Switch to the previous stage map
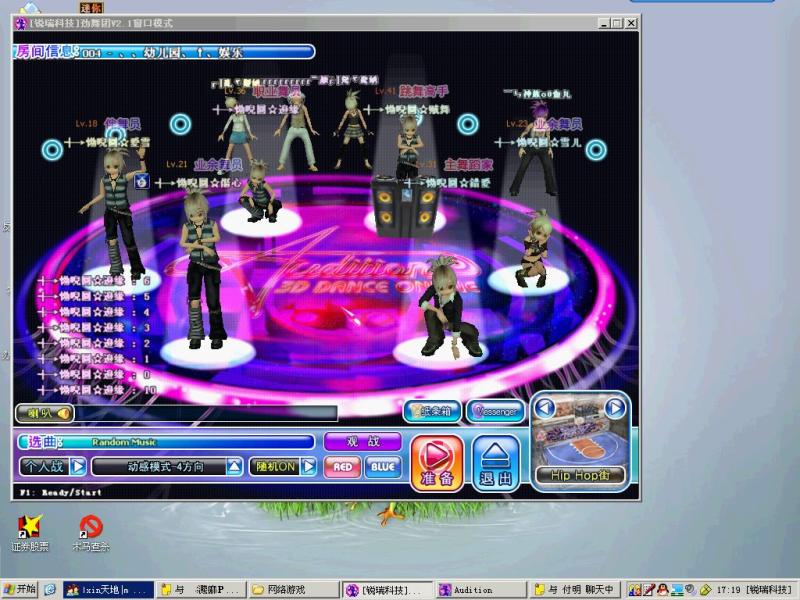 [x=545, y=408]
